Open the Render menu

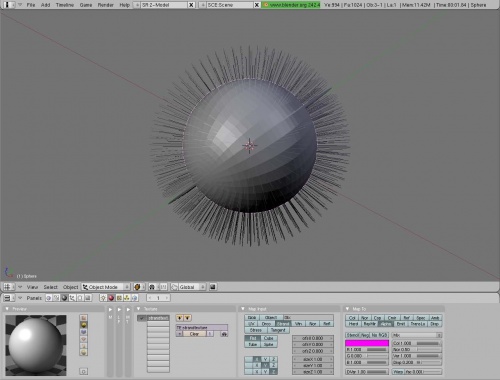[x=106, y=5]
